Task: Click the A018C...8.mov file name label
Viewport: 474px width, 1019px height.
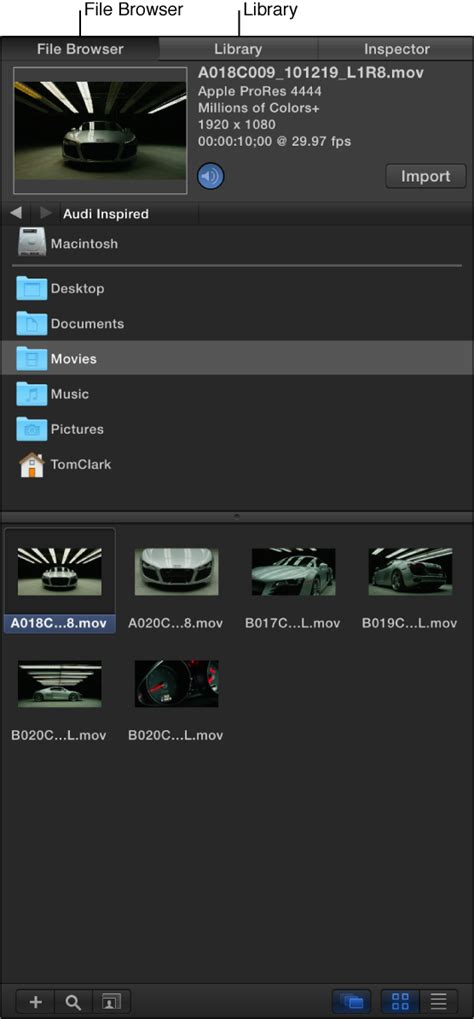Action: tap(59, 623)
